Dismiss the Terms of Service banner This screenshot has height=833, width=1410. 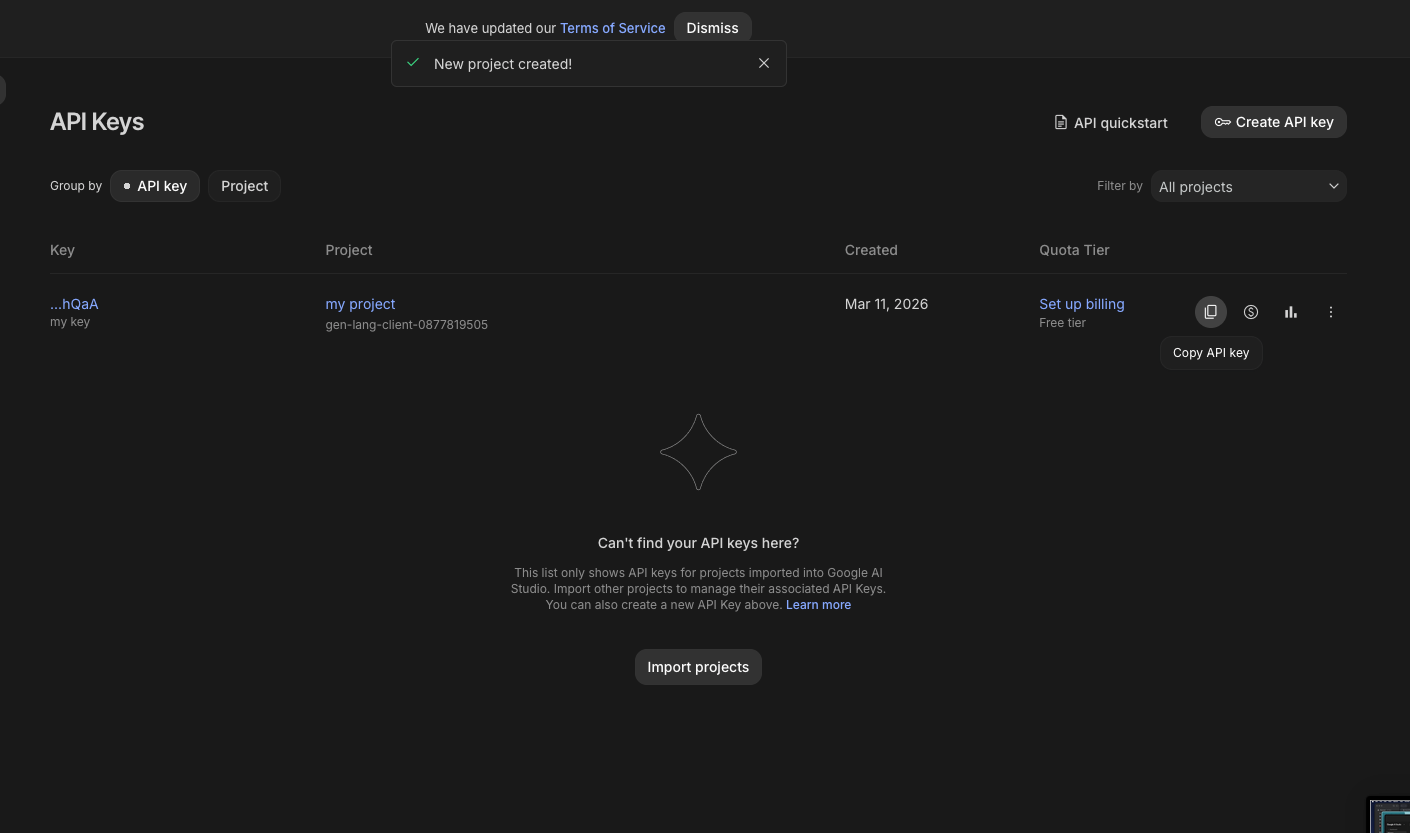click(712, 28)
